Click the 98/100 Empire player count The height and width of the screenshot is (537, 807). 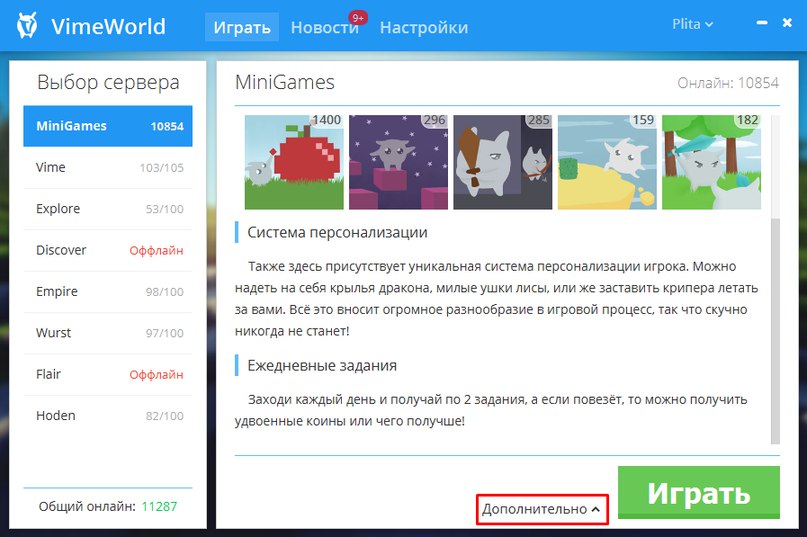click(x=165, y=292)
